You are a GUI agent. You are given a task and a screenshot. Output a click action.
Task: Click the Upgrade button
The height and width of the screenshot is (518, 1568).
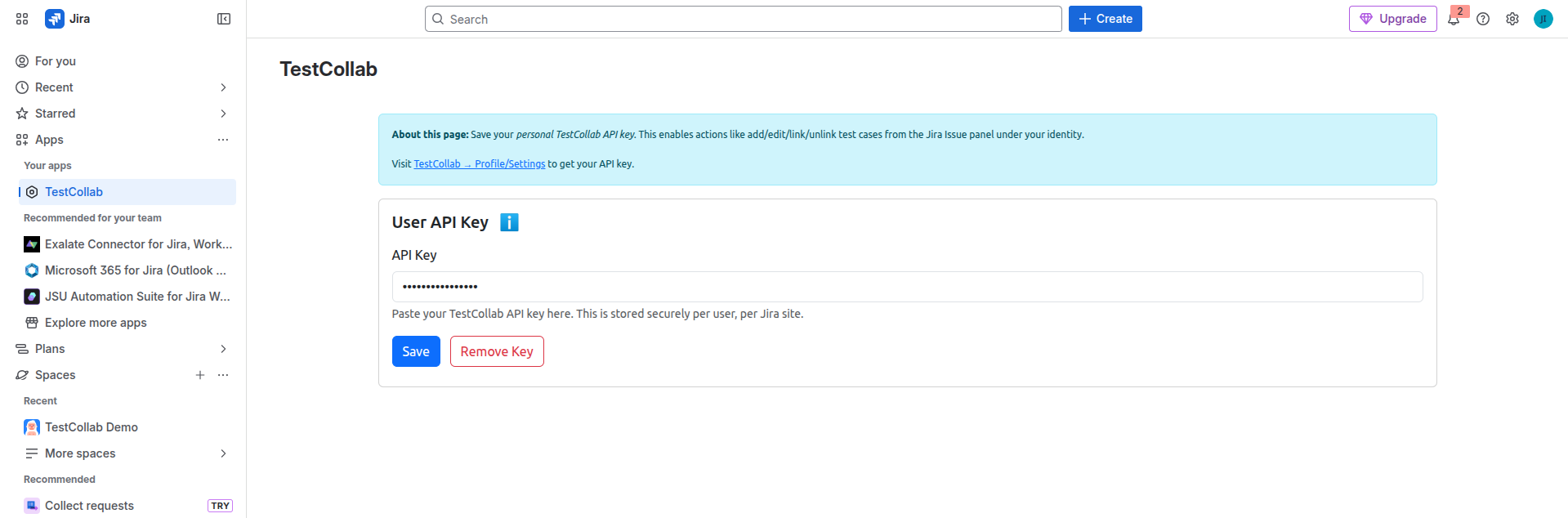tap(1392, 19)
